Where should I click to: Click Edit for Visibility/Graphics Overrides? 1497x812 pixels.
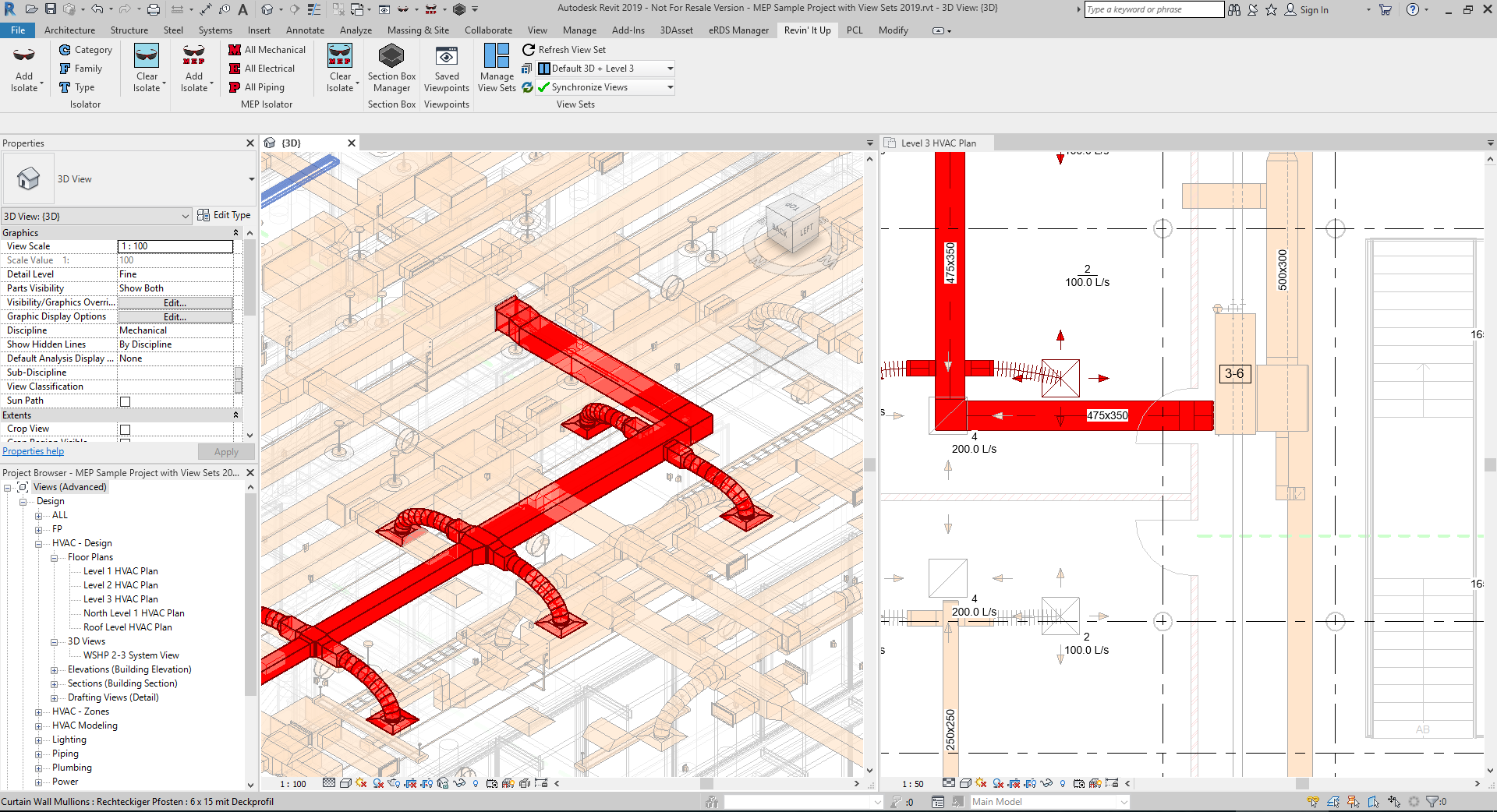175,303
